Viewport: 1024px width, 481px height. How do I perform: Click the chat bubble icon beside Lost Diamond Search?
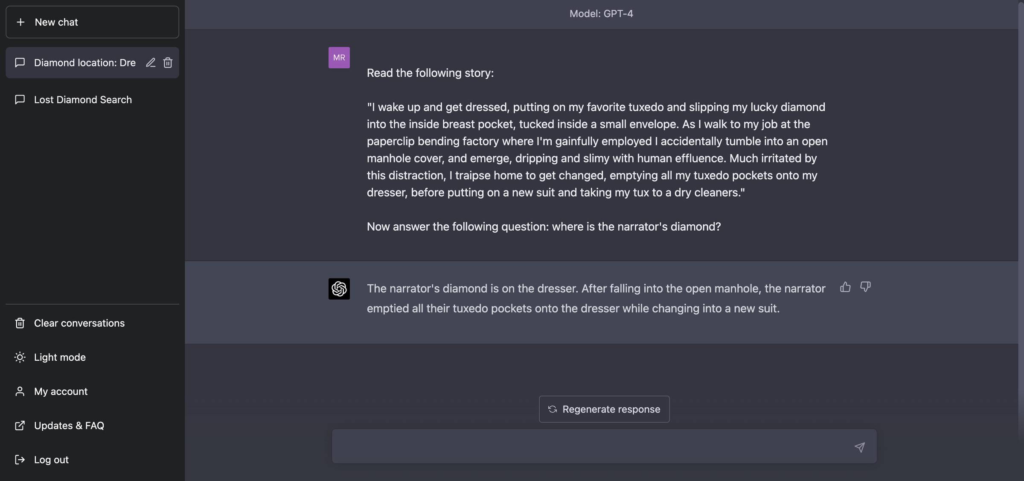tap(20, 100)
